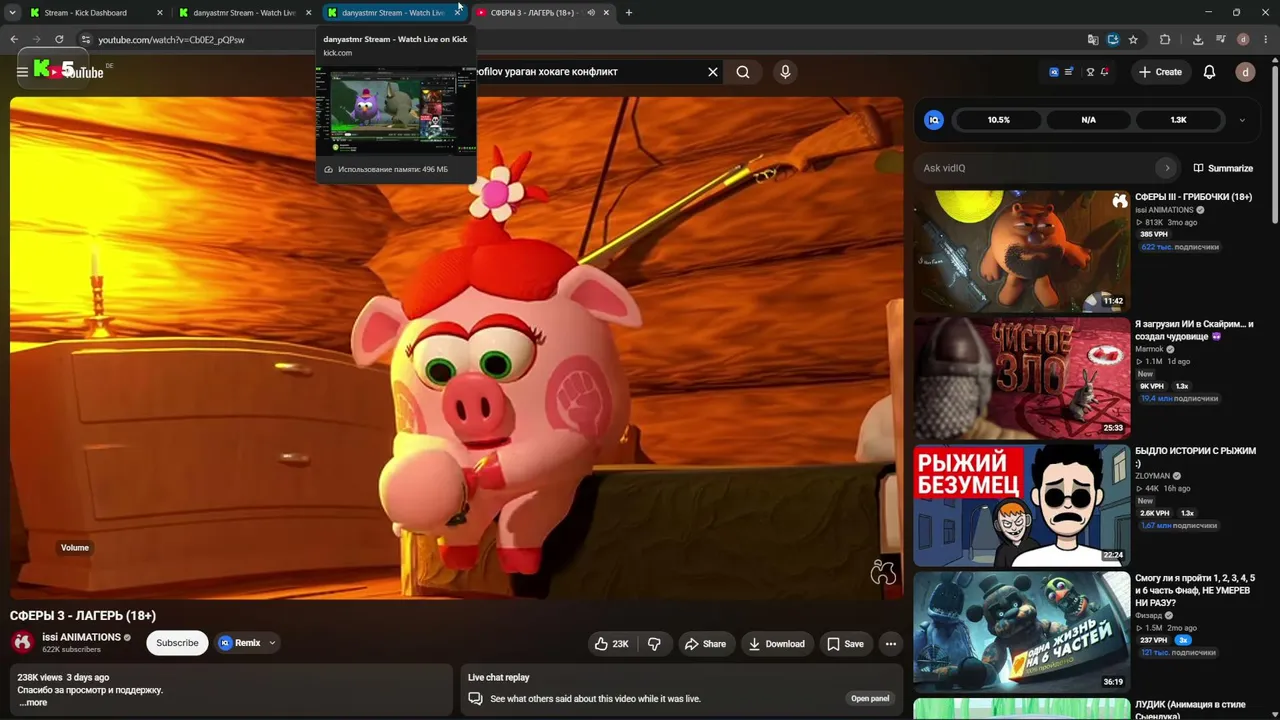
Task: Open the Chrome three-dot menu
Action: click(1265, 40)
